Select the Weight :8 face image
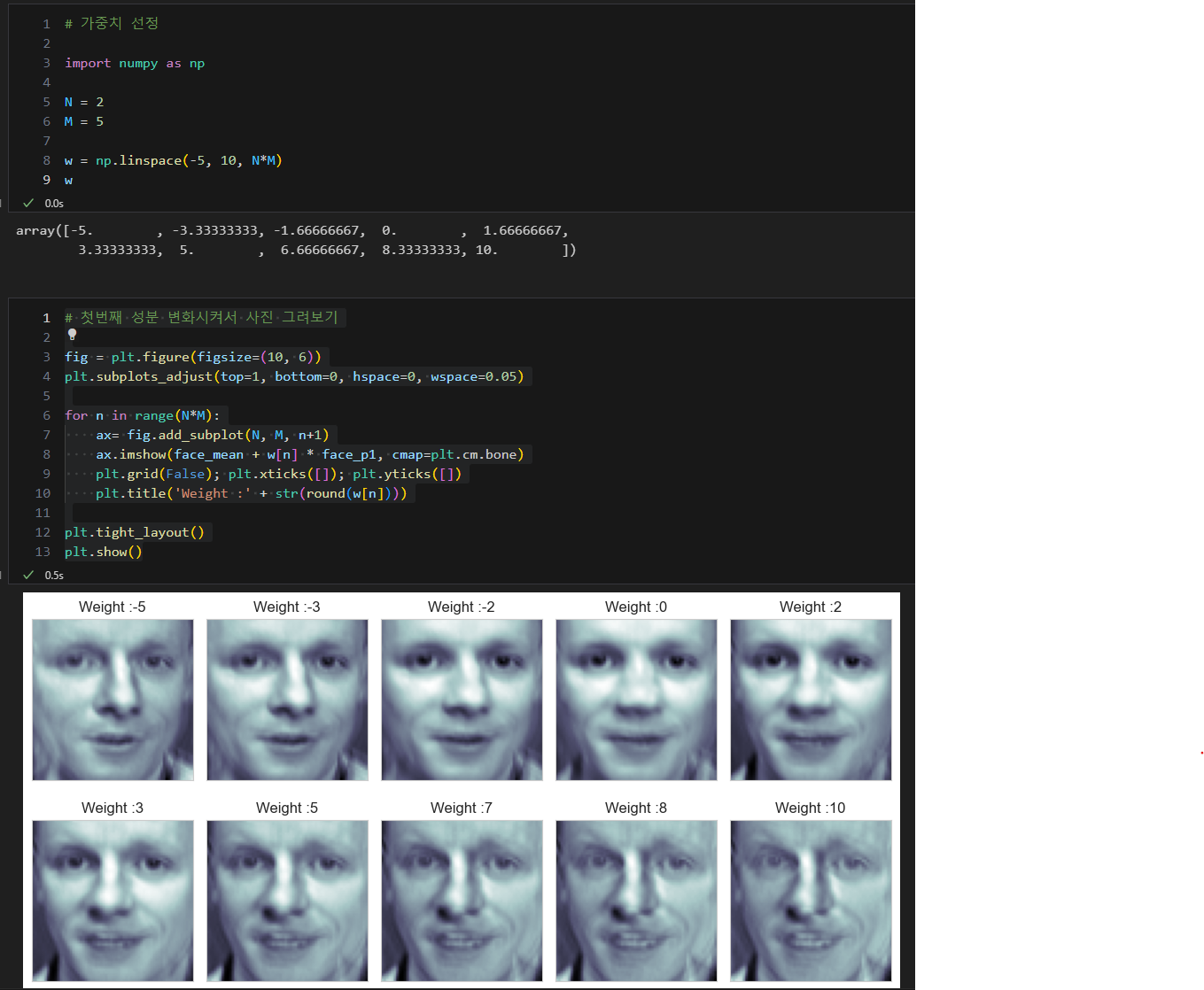 (636, 901)
